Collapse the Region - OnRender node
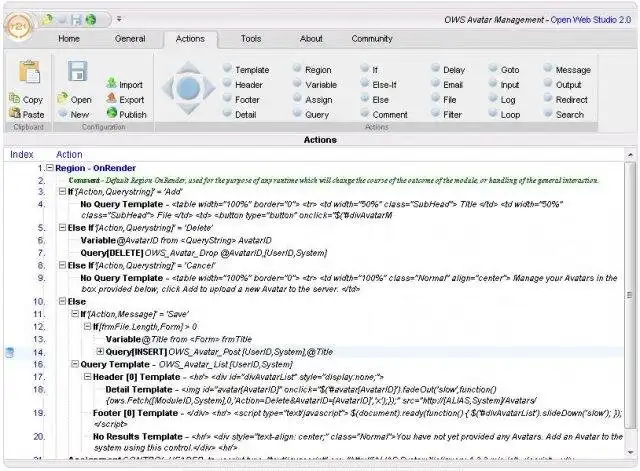The height and width of the screenshot is (471, 640). (50, 167)
